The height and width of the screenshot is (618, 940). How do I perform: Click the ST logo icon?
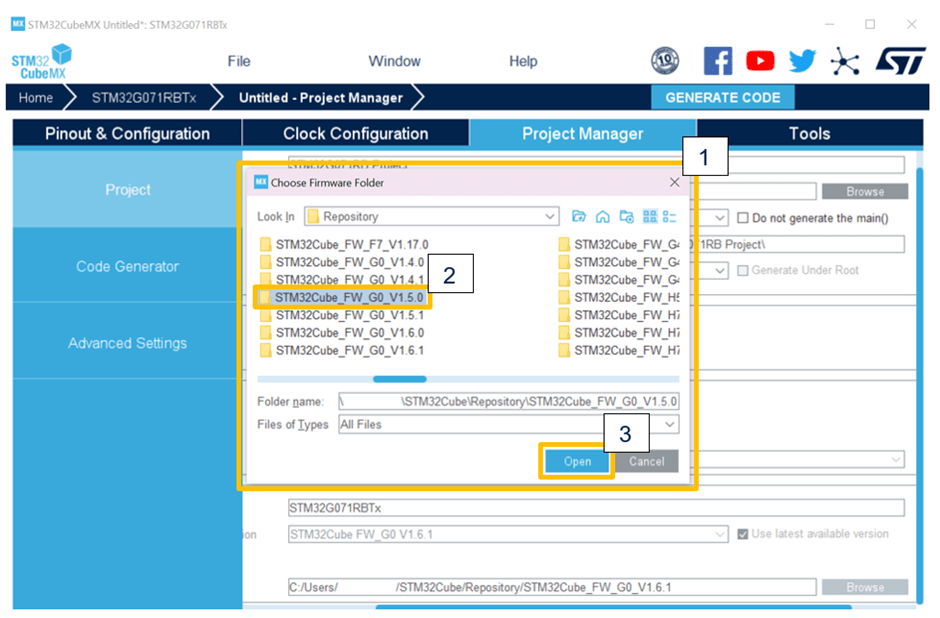tap(900, 61)
